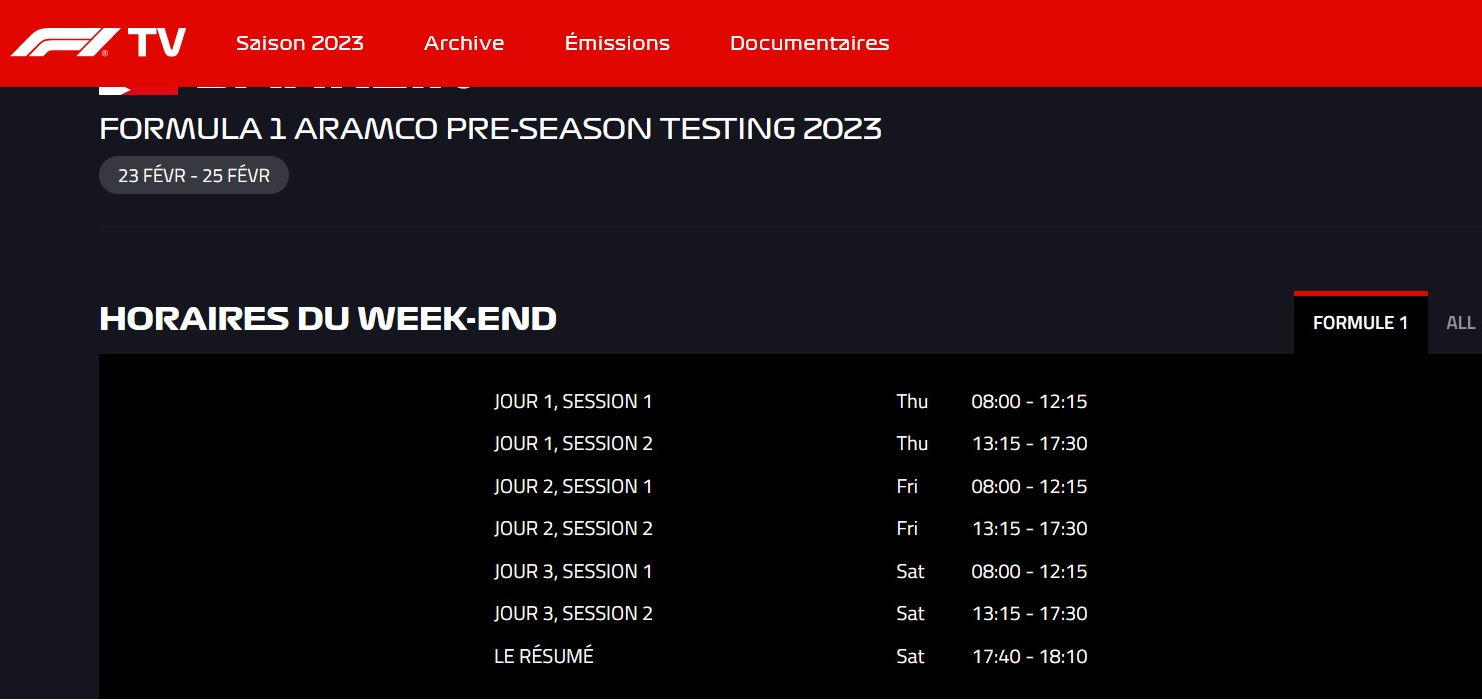The height and width of the screenshot is (700, 1482).
Task: Open the Documentaires page
Action: 809,43
